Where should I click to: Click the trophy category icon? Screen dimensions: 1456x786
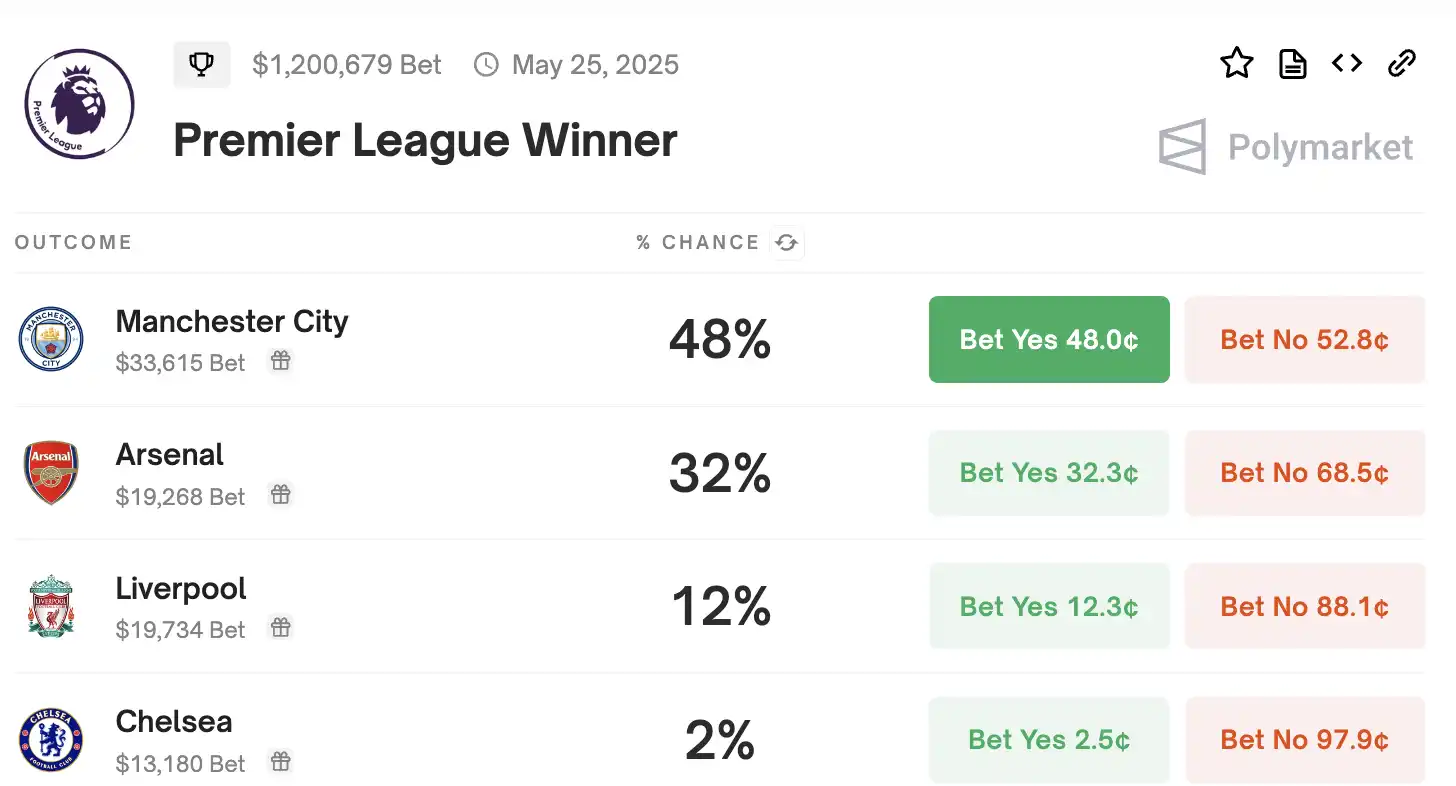tap(202, 65)
